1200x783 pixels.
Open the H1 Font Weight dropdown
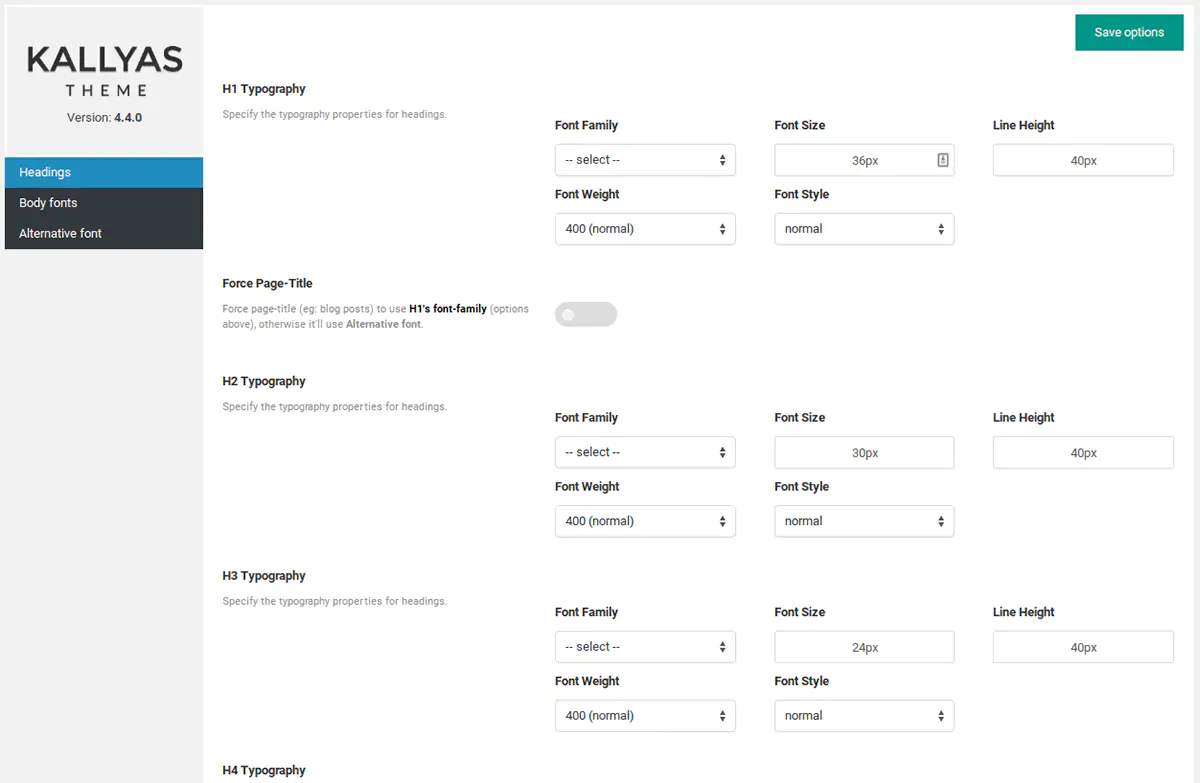pos(645,229)
